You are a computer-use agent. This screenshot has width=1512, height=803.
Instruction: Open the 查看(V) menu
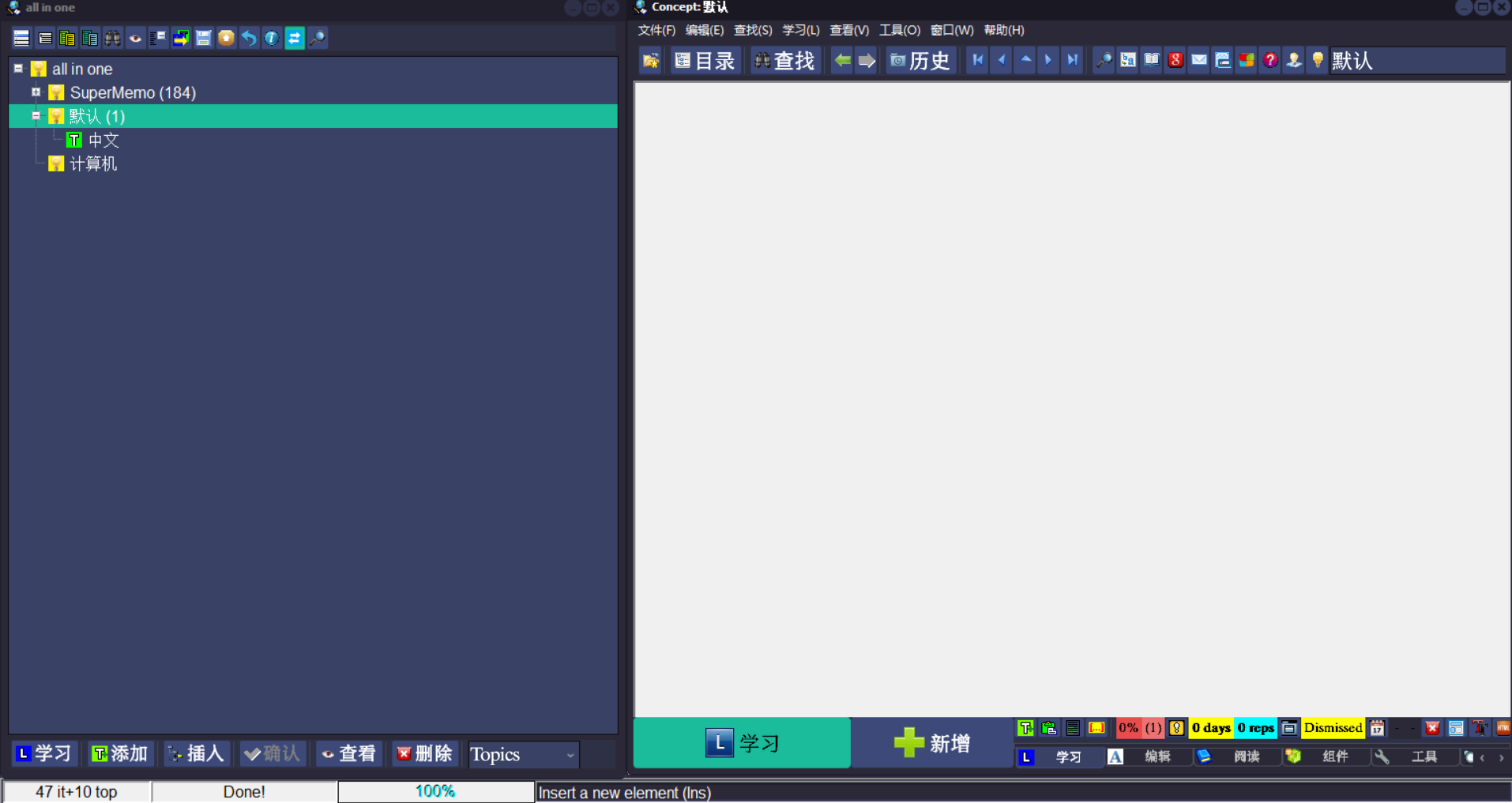(x=849, y=30)
